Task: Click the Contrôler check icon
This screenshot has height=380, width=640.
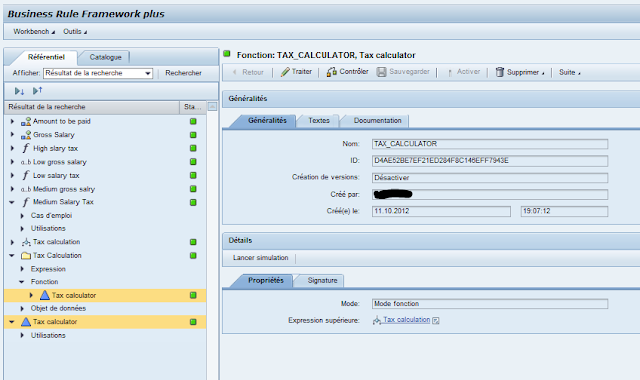Action: click(x=331, y=72)
